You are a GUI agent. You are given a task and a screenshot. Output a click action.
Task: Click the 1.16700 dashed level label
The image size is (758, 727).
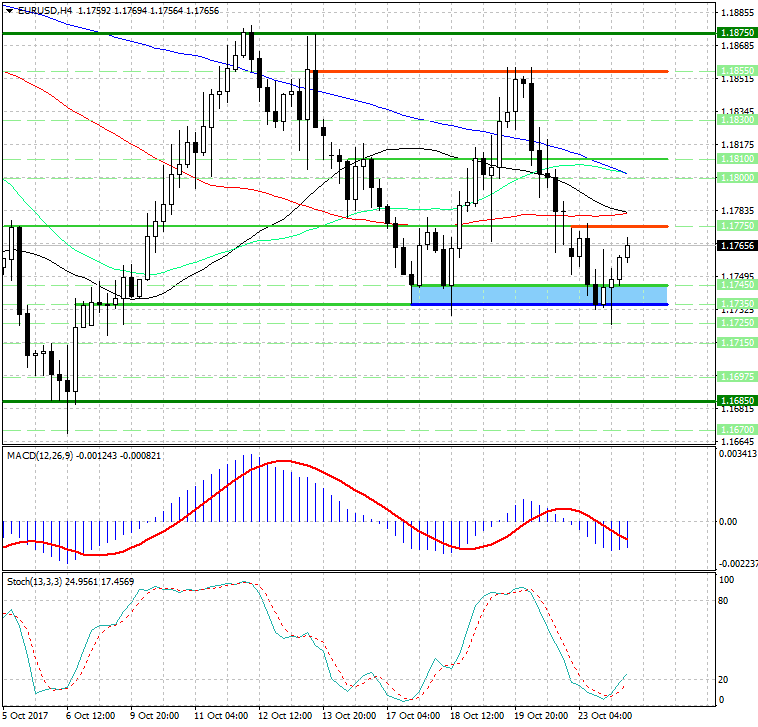(736, 429)
